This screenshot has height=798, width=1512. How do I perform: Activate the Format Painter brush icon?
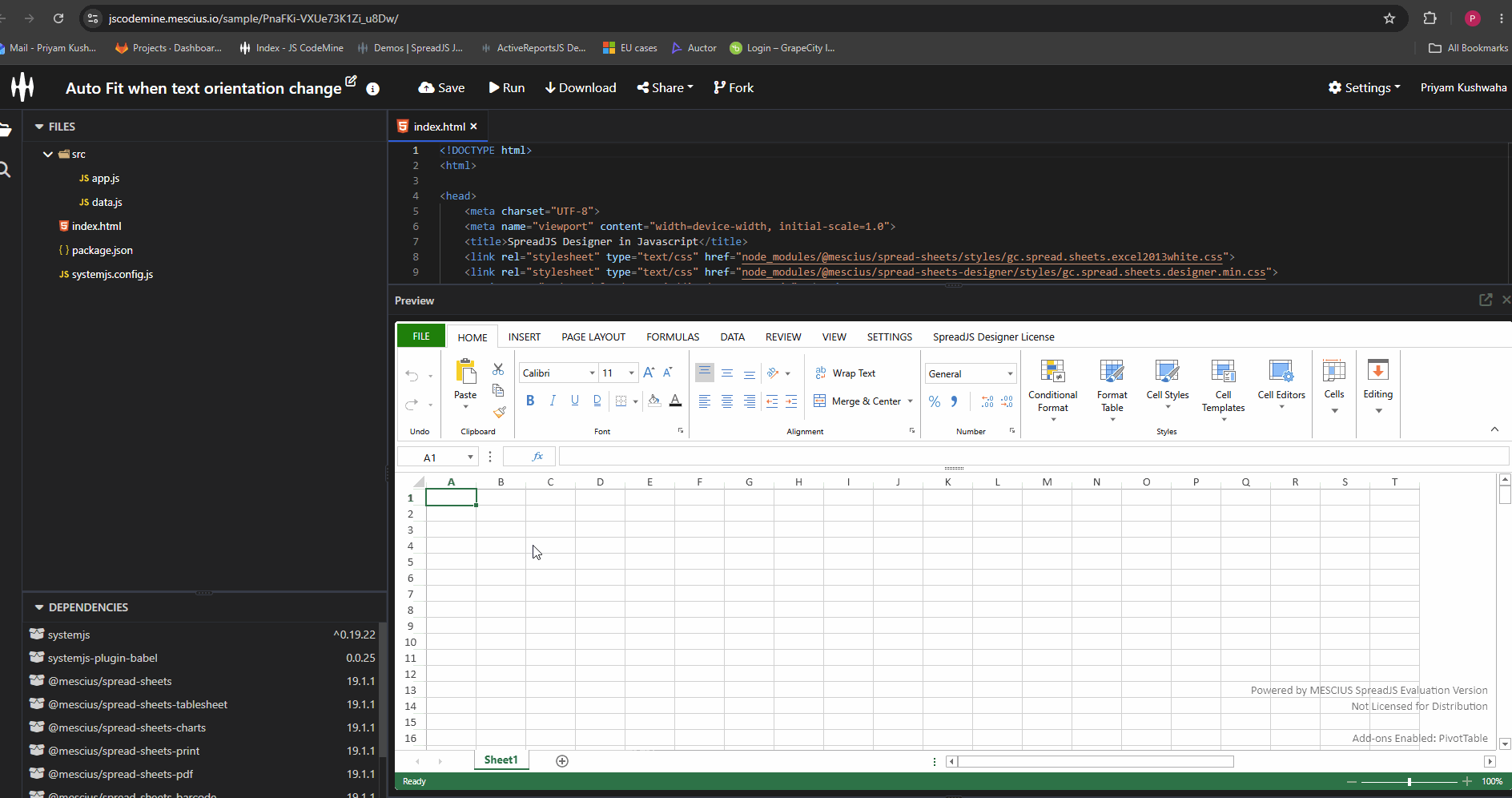pos(499,412)
